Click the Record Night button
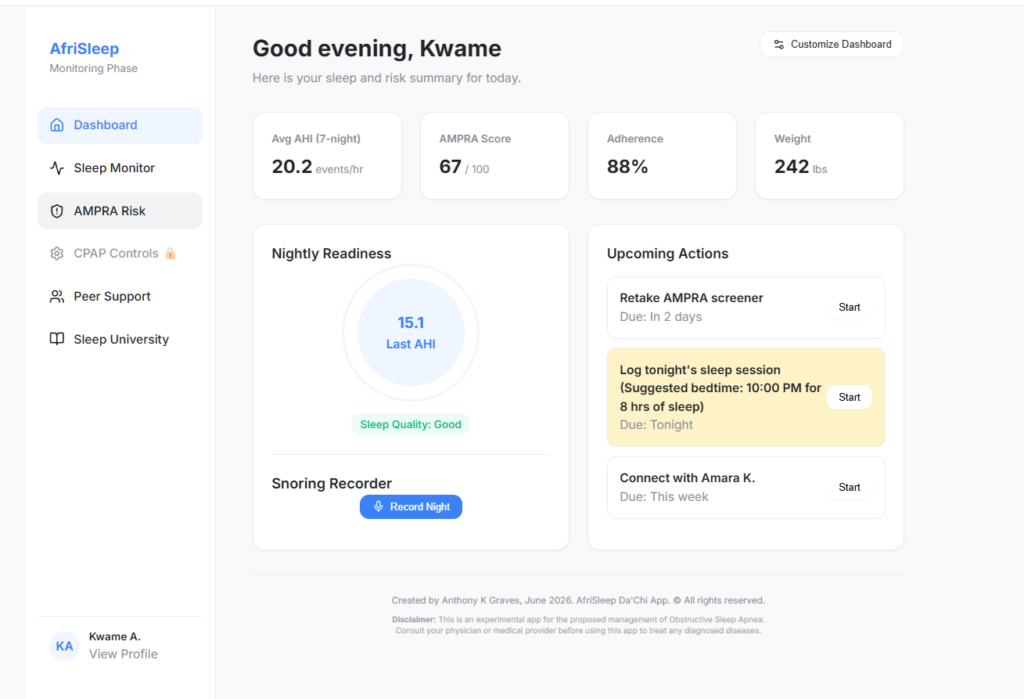Screen dimensions: 1024x699 point(411,507)
